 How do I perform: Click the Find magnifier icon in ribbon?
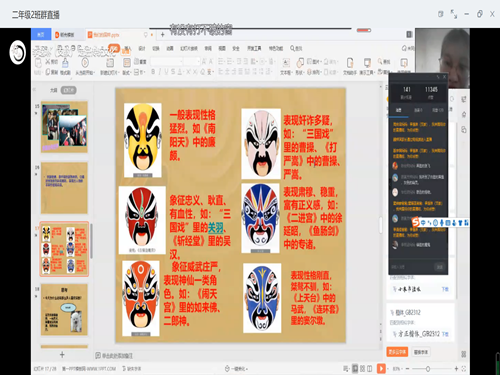380,61
